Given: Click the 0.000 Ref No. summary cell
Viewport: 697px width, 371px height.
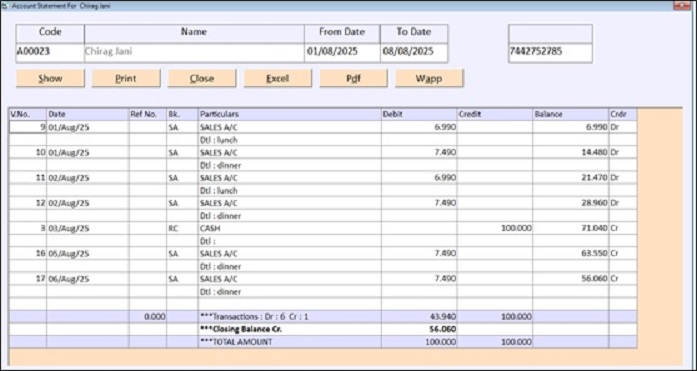Looking at the screenshot, I should coord(148,317).
